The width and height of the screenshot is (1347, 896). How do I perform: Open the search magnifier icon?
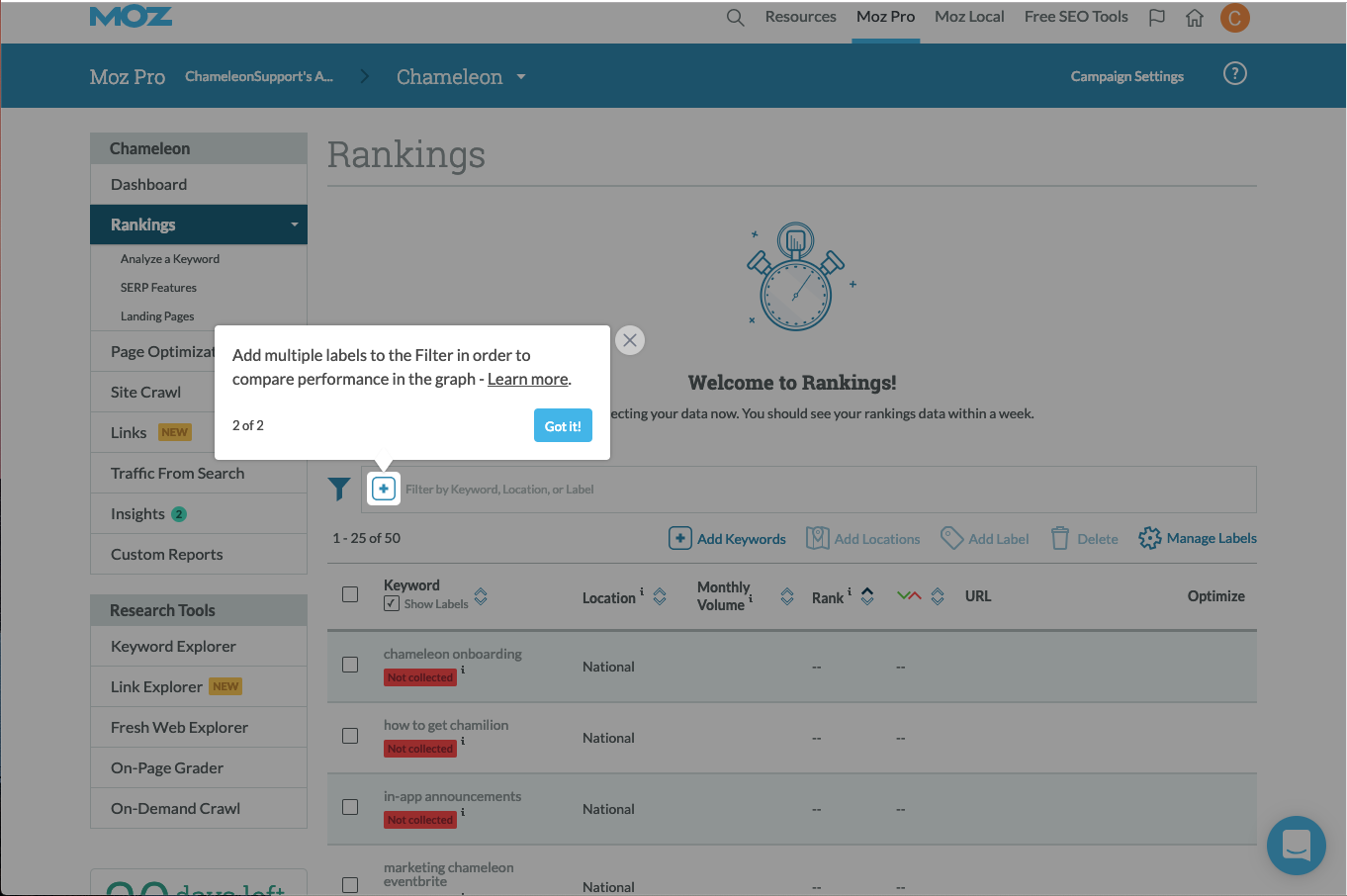(x=735, y=18)
